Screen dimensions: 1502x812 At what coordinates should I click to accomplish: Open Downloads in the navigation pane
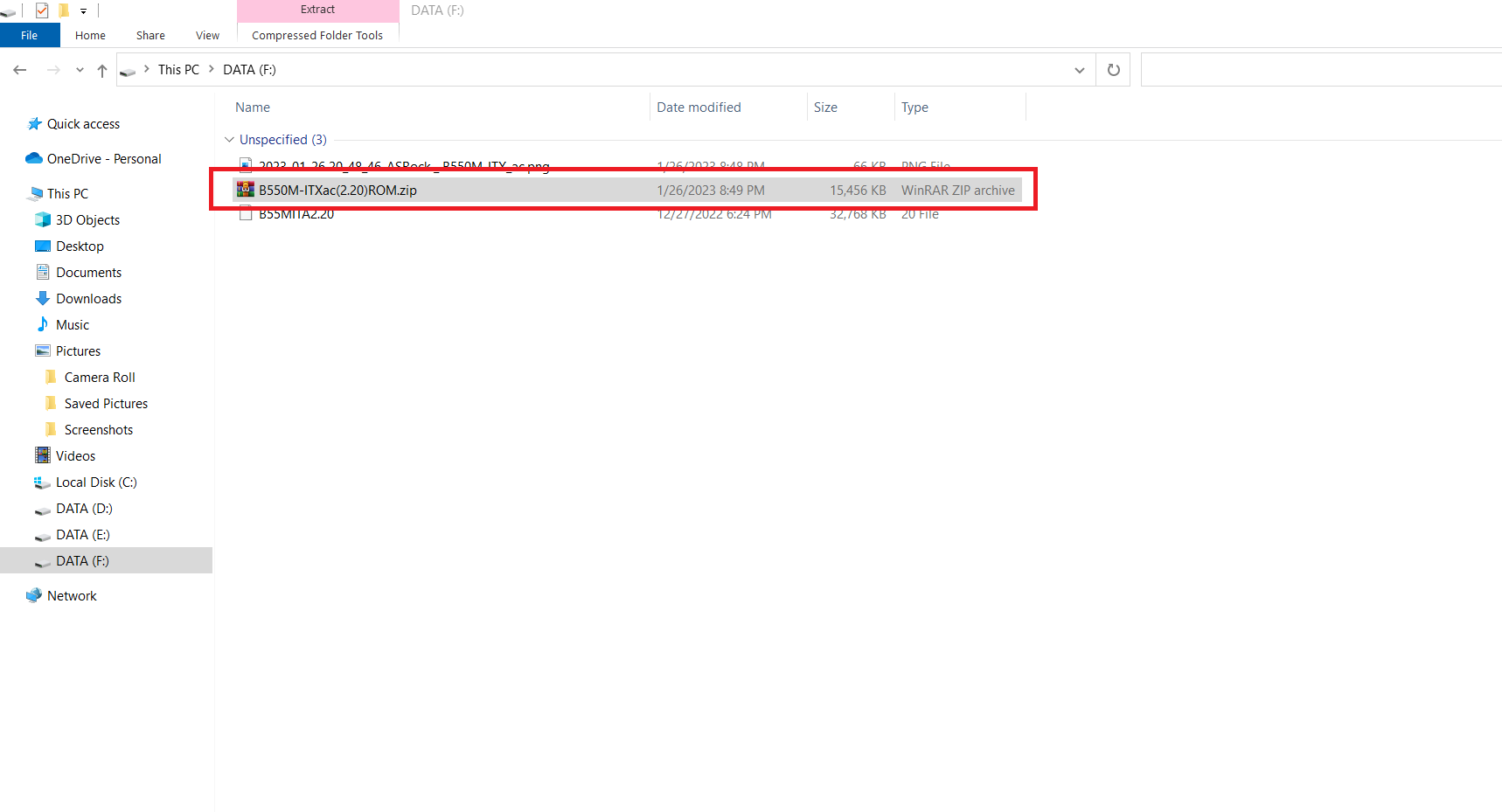click(88, 299)
